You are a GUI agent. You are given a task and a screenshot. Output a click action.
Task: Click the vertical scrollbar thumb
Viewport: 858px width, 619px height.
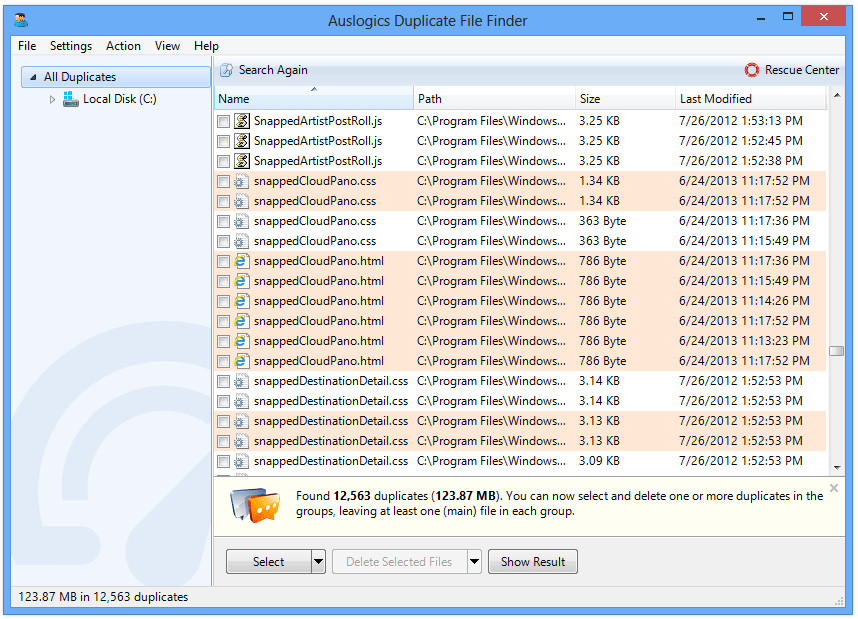[837, 351]
